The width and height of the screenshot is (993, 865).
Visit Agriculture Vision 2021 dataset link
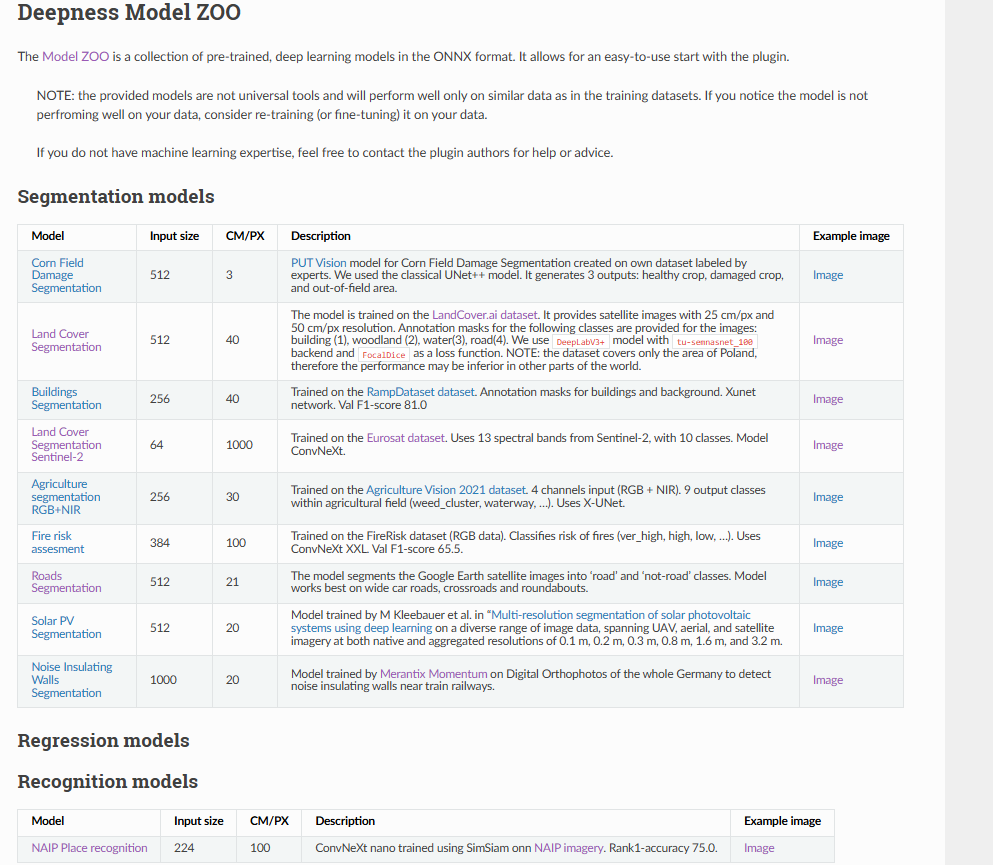click(x=446, y=489)
